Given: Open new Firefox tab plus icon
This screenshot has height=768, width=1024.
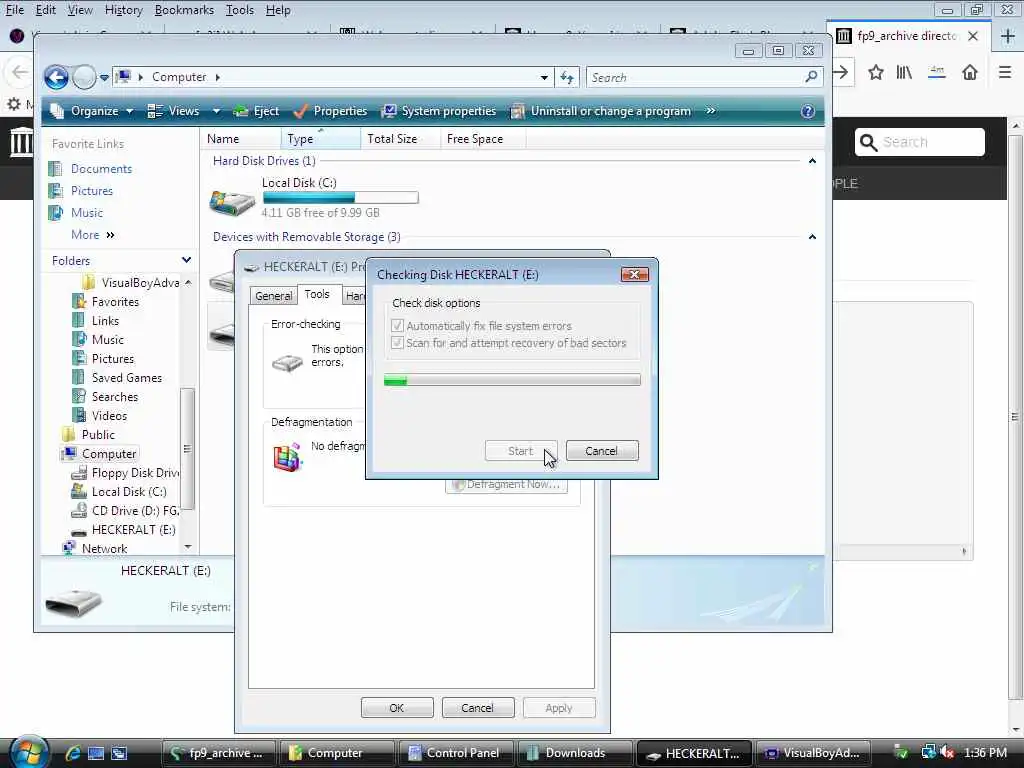Looking at the screenshot, I should click(x=1008, y=36).
